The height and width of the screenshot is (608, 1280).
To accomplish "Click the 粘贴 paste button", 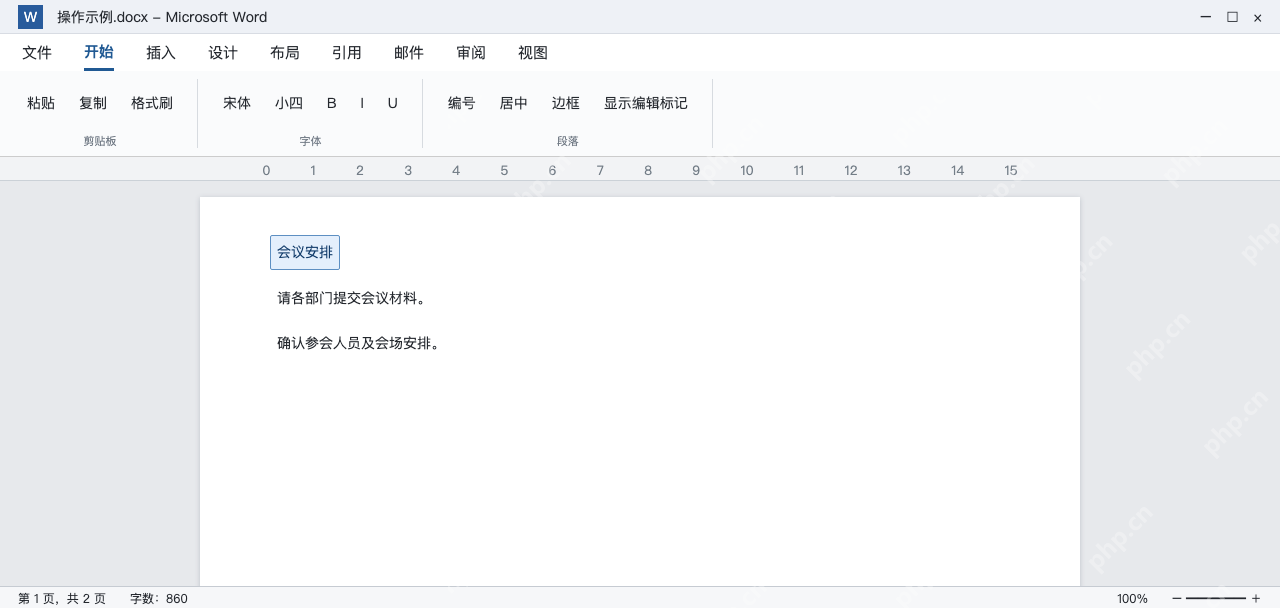I will [41, 103].
